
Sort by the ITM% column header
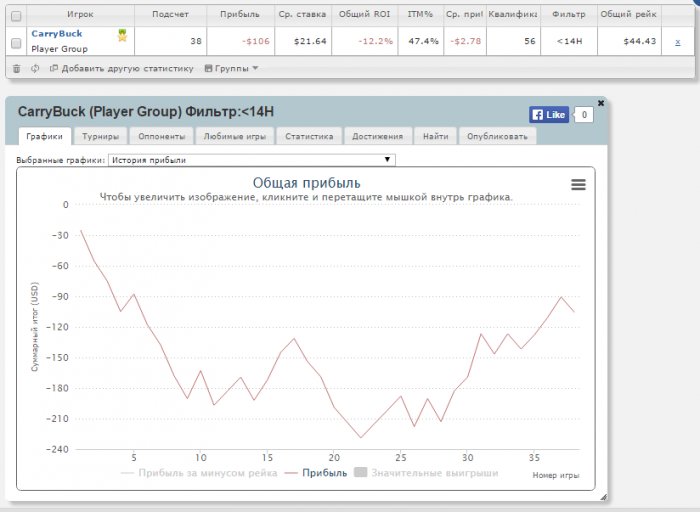421,14
